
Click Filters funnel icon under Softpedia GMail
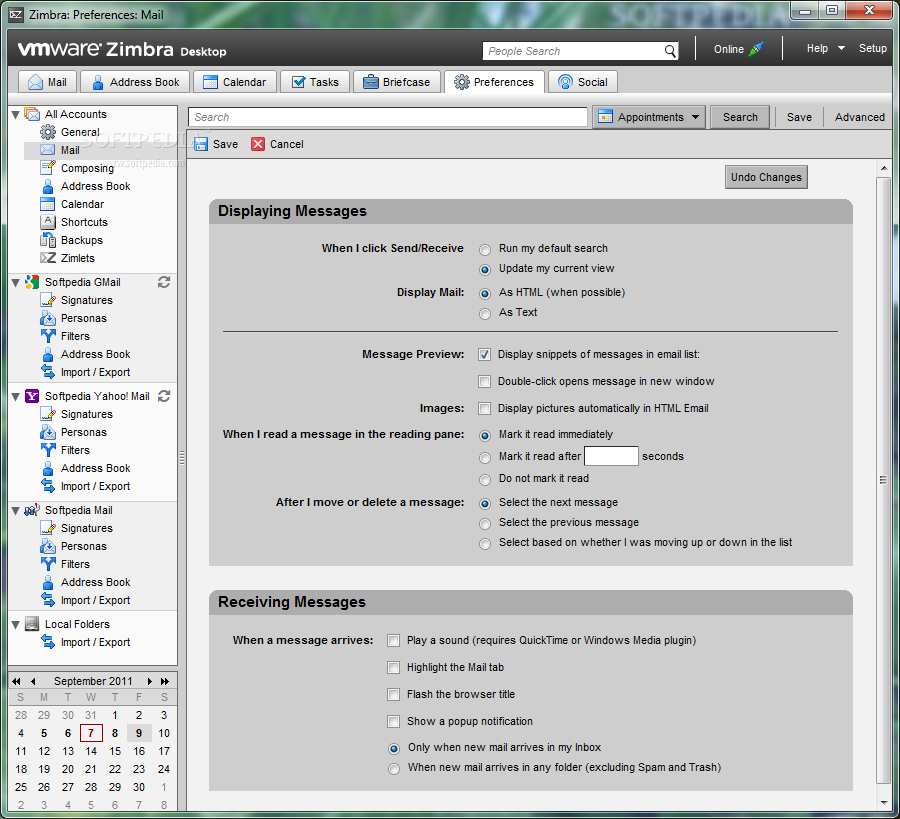[48, 336]
